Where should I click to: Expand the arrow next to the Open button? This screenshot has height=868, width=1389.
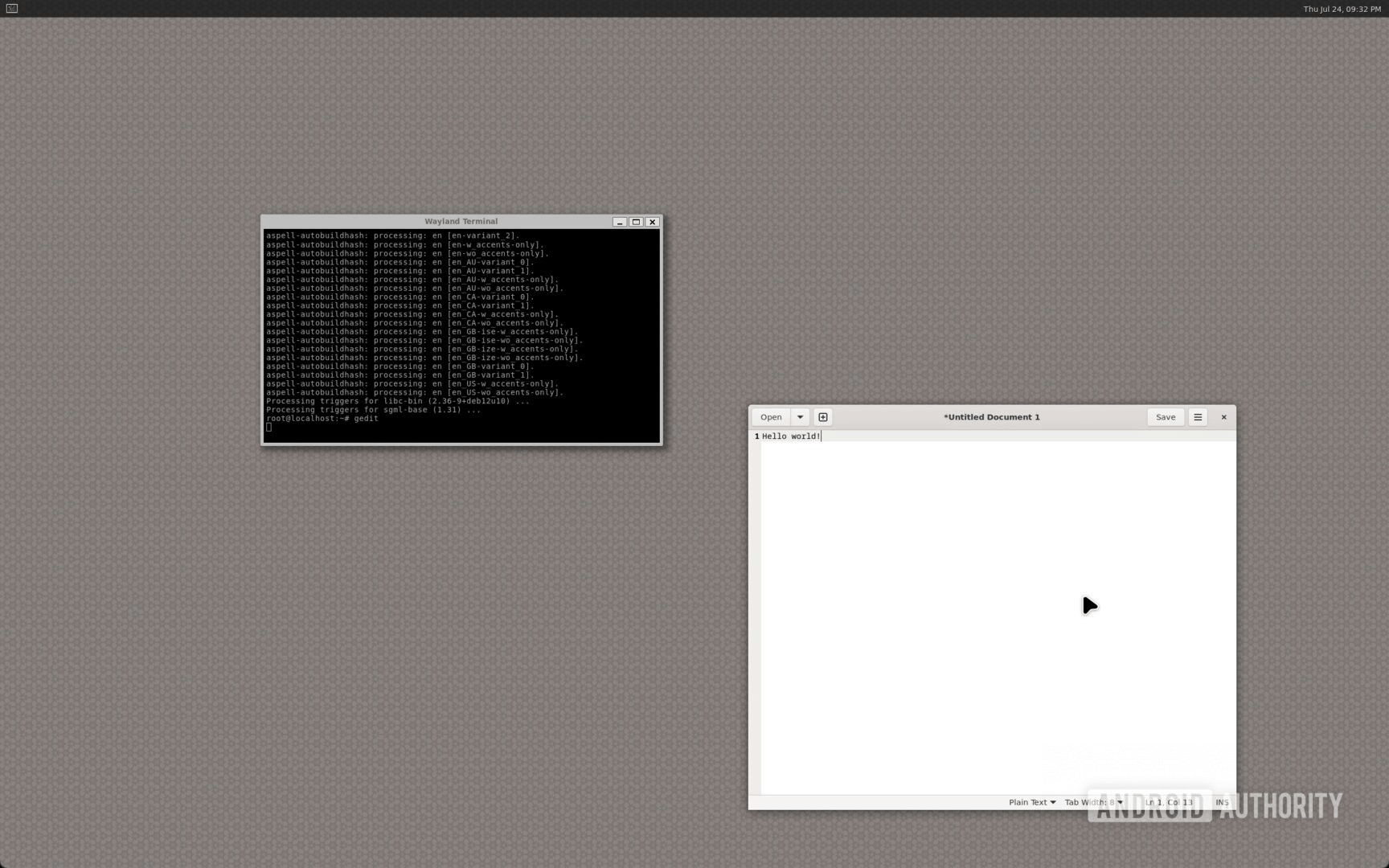click(x=800, y=416)
